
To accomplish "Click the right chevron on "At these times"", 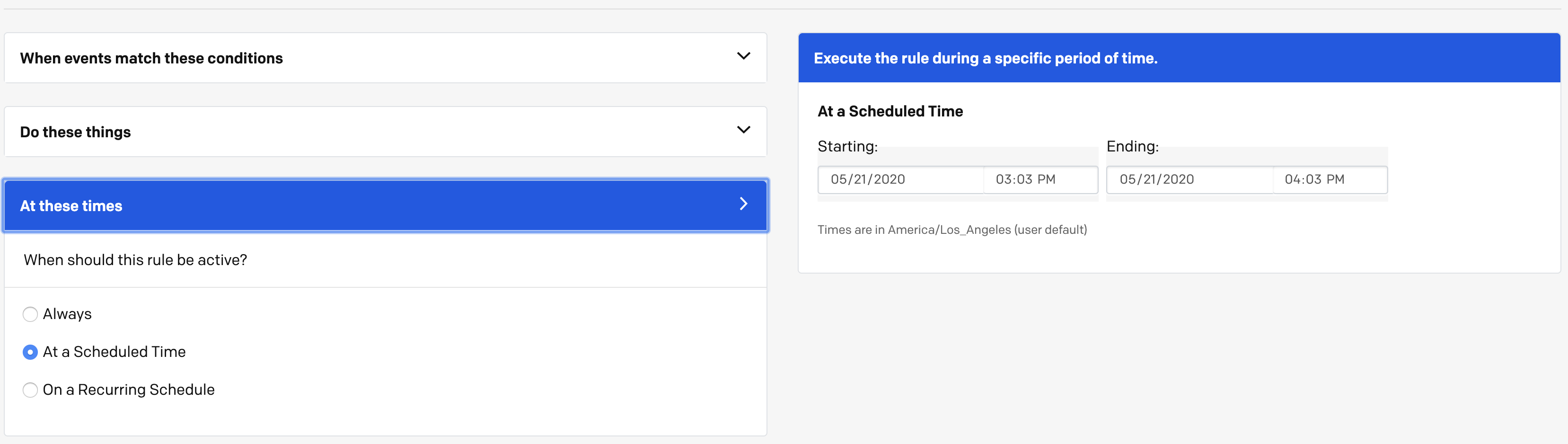I will pyautogui.click(x=743, y=204).
